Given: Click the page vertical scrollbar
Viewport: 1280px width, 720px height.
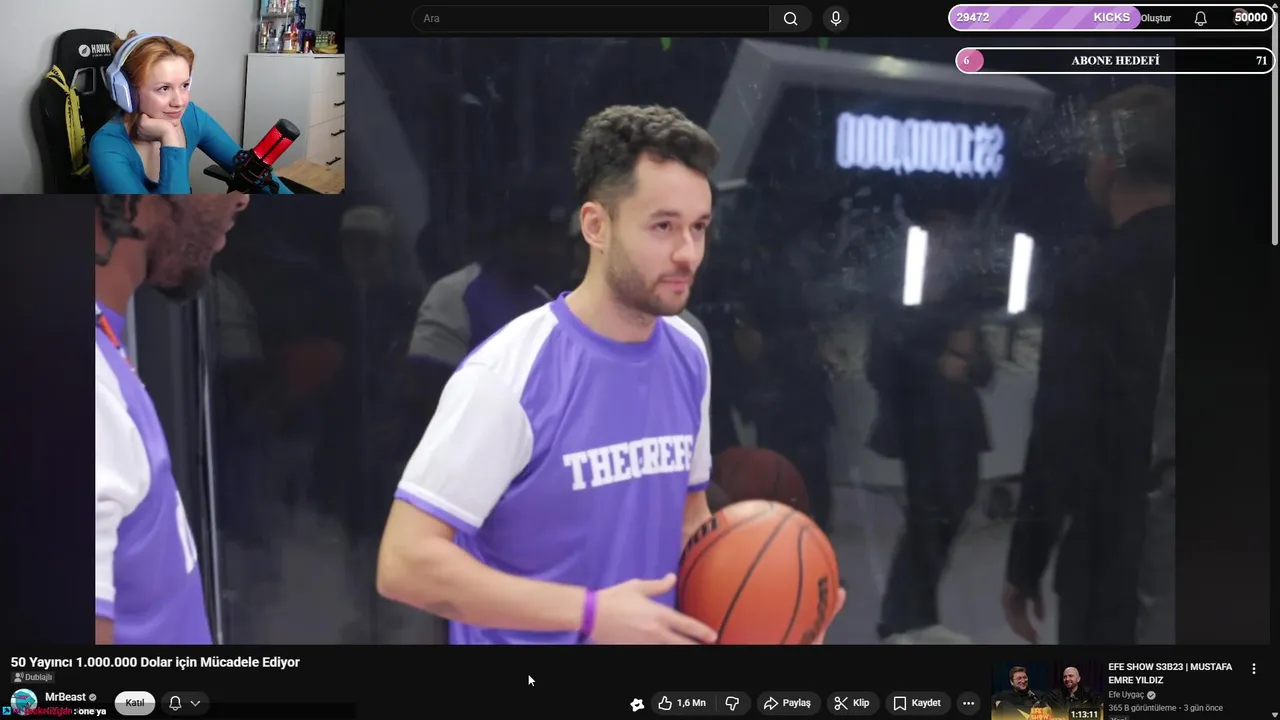Looking at the screenshot, I should (1274, 130).
